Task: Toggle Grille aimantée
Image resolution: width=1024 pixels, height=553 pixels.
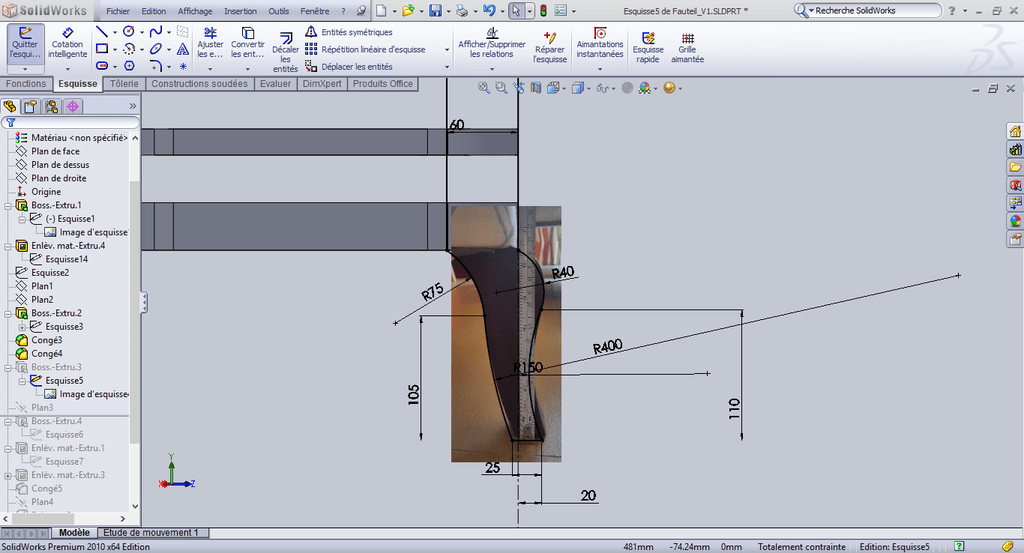Action: (688, 48)
